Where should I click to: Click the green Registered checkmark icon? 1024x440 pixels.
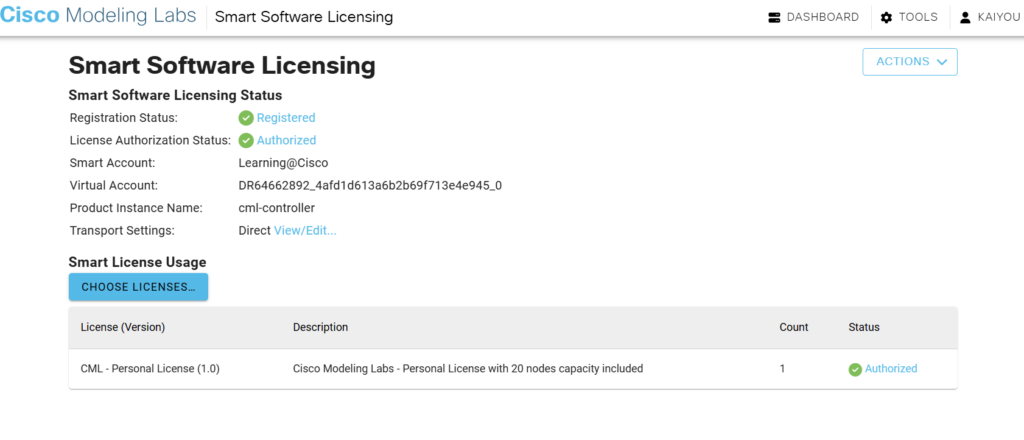click(x=246, y=118)
